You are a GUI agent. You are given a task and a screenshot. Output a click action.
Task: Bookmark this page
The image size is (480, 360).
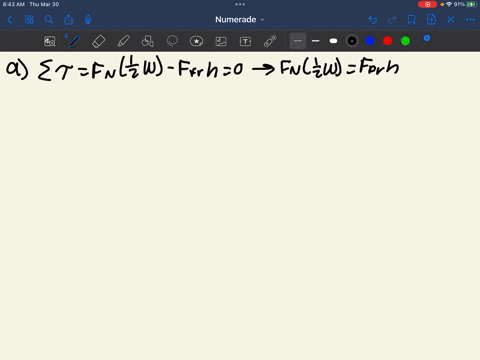coord(412,20)
